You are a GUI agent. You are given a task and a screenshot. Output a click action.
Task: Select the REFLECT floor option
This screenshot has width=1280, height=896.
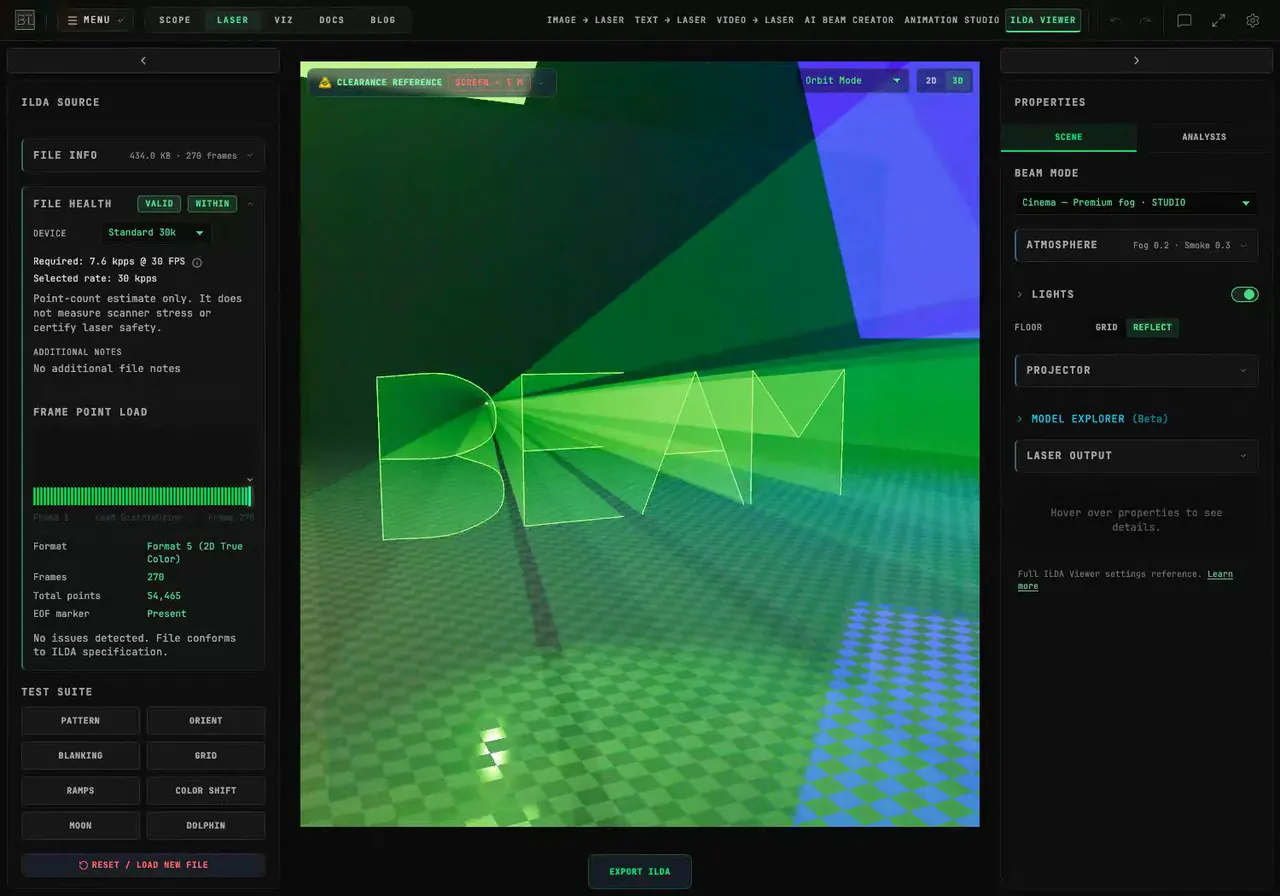click(x=1152, y=327)
